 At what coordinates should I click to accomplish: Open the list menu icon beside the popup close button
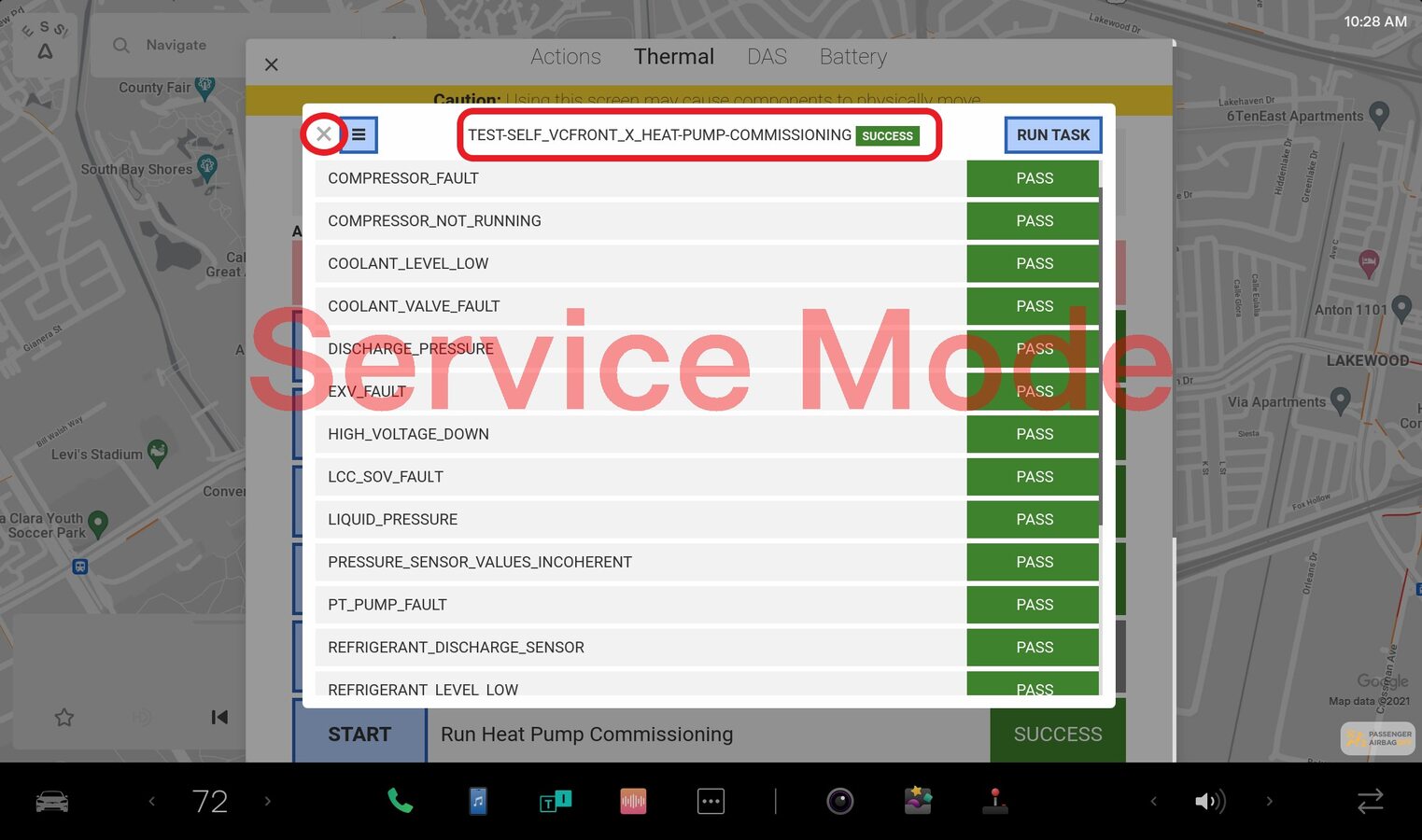(359, 135)
